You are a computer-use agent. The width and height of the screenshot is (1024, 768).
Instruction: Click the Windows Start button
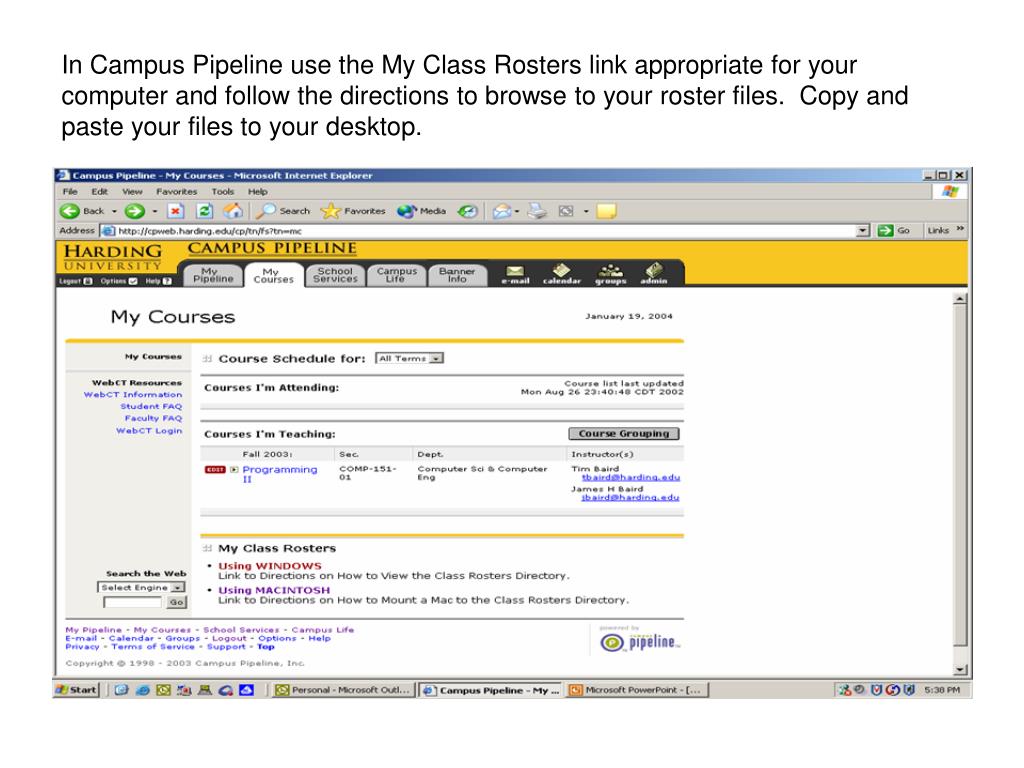pos(76,690)
